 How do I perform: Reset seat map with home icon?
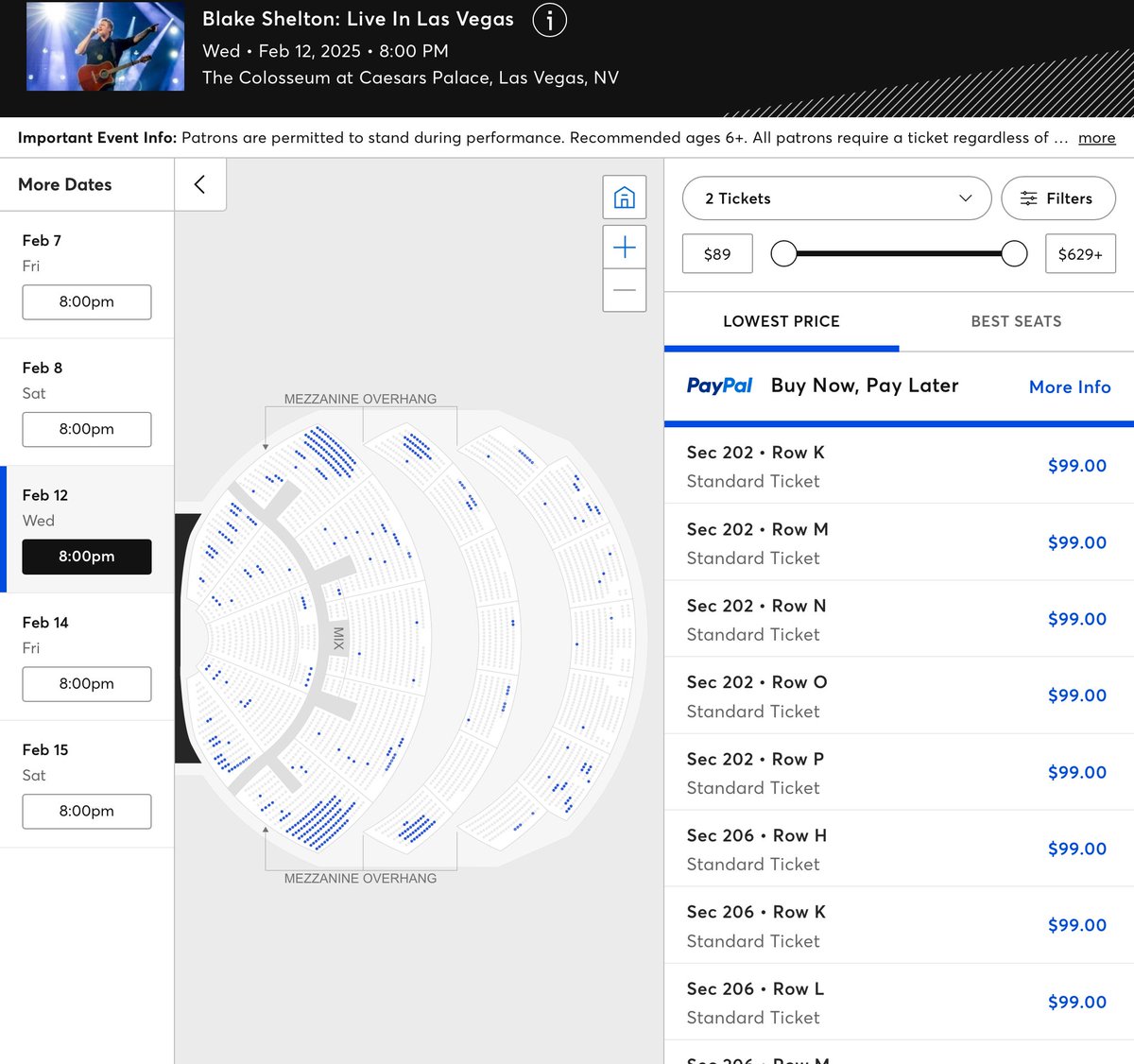625,197
